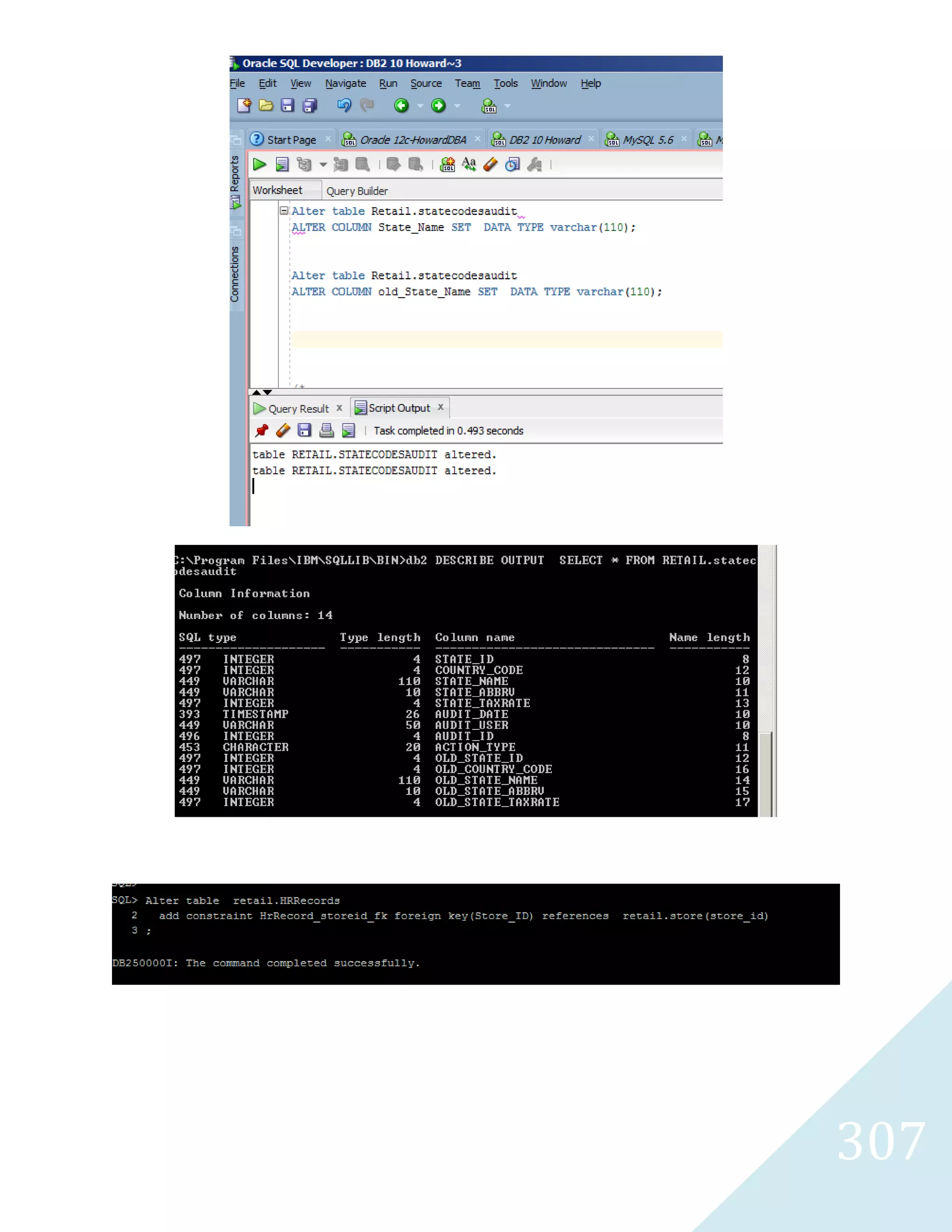Open the SQL Worksheet connection dropdown arrow
The height and width of the screenshot is (1232, 952).
point(507,106)
